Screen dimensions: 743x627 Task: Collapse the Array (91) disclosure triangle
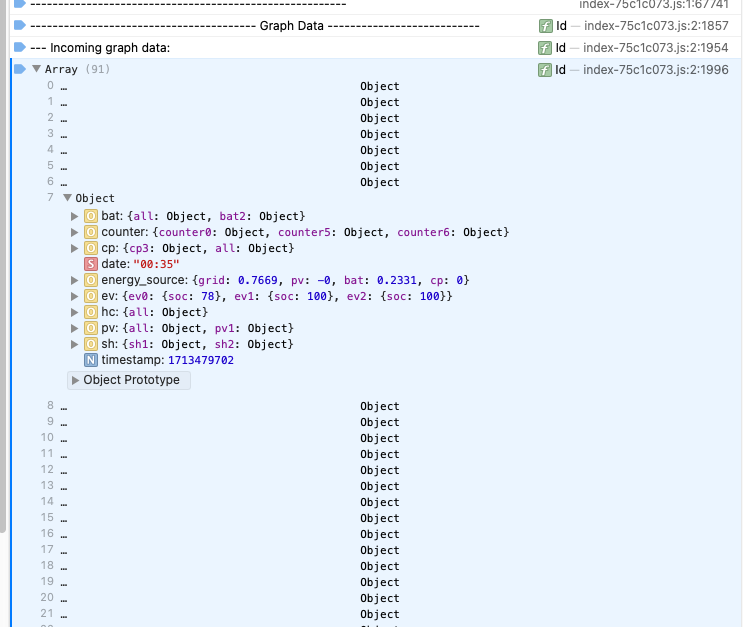(x=37, y=70)
